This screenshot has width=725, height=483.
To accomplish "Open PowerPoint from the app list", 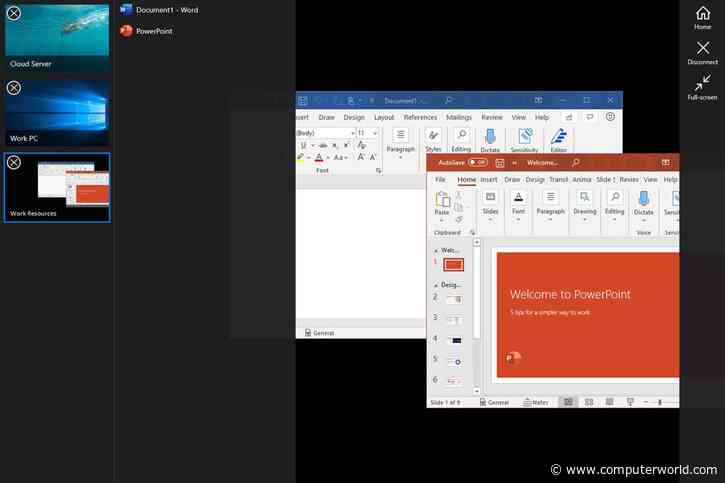I will point(146,31).
